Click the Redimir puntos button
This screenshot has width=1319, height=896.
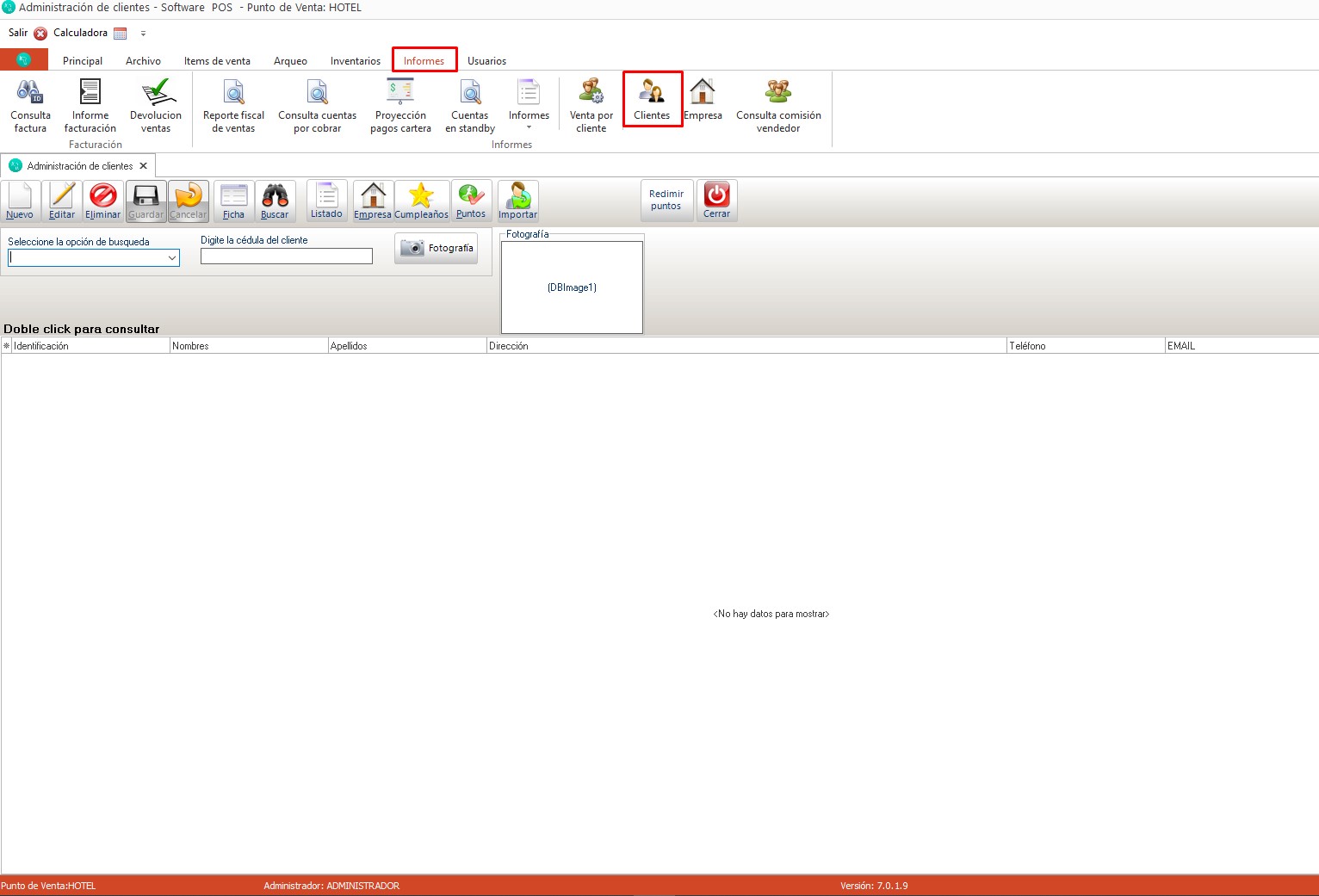point(666,201)
